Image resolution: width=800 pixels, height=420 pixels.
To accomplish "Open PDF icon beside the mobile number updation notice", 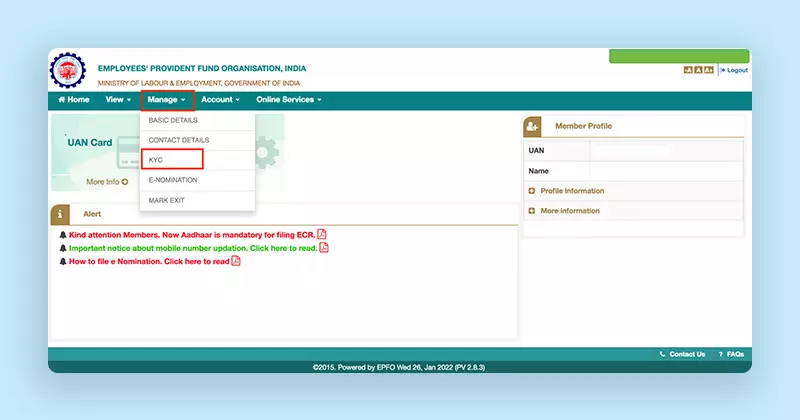I will [x=323, y=247].
